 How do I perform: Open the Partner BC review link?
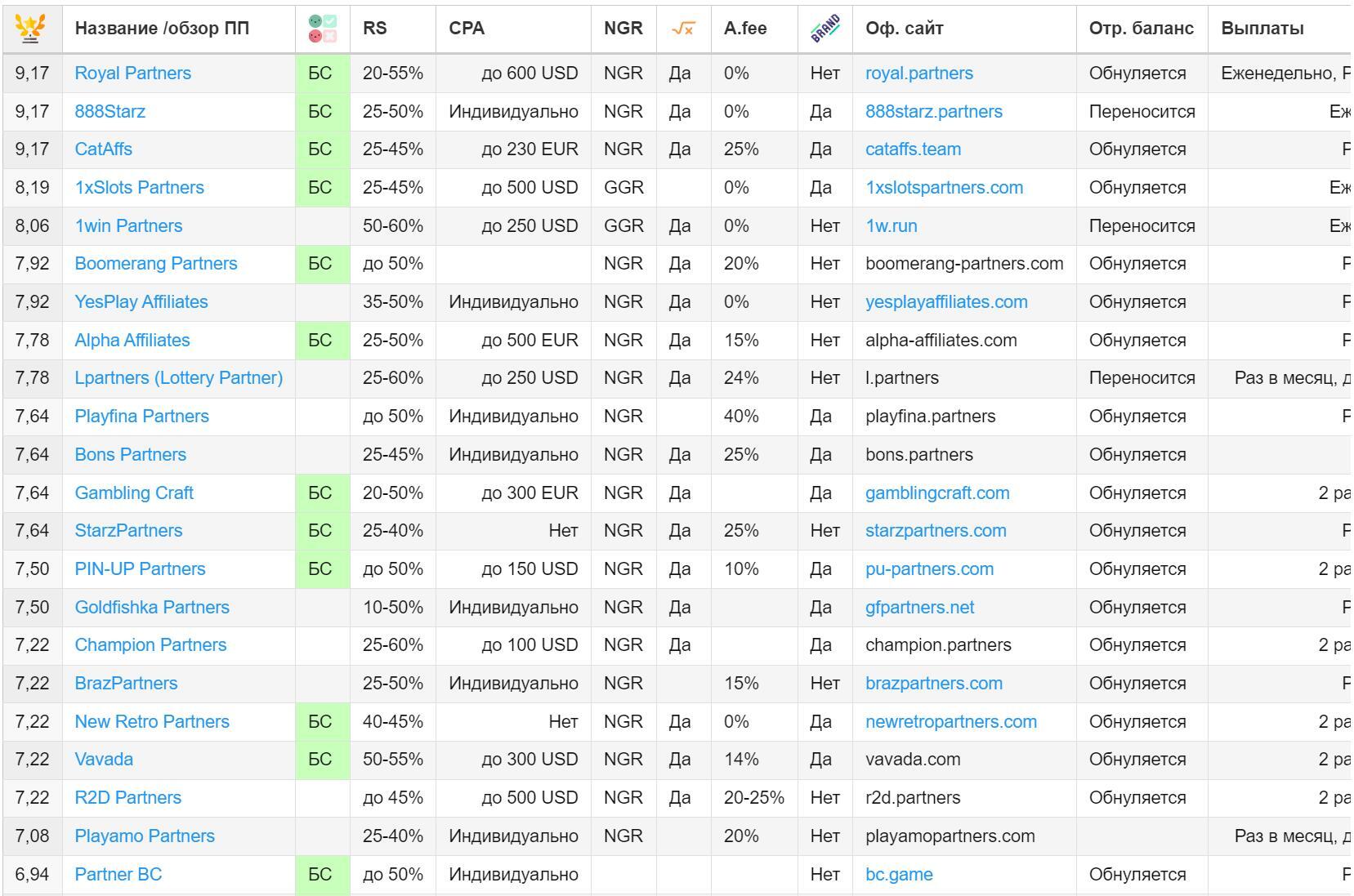pos(118,874)
